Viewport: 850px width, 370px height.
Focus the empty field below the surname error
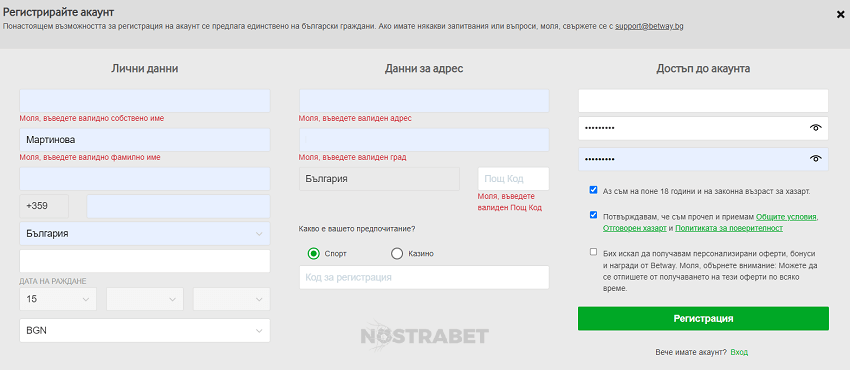coord(145,179)
